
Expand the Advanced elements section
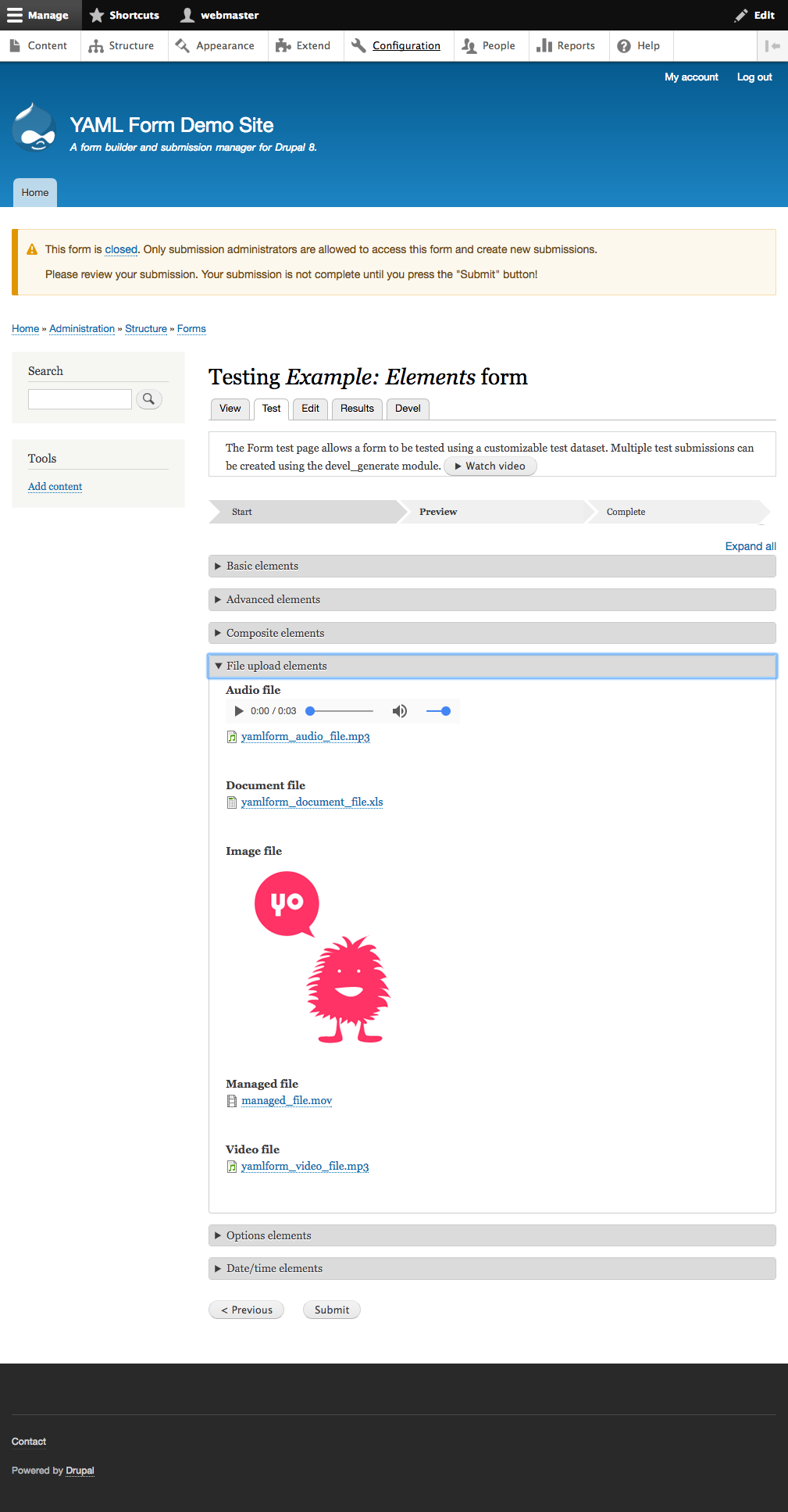(273, 599)
